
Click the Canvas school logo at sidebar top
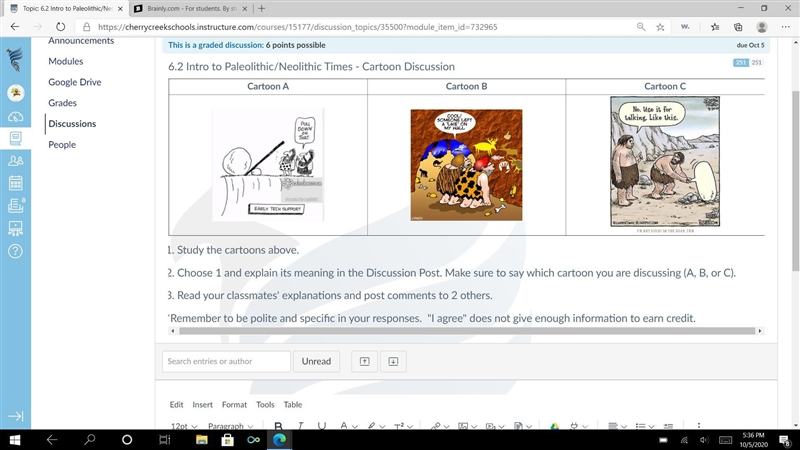click(15, 60)
